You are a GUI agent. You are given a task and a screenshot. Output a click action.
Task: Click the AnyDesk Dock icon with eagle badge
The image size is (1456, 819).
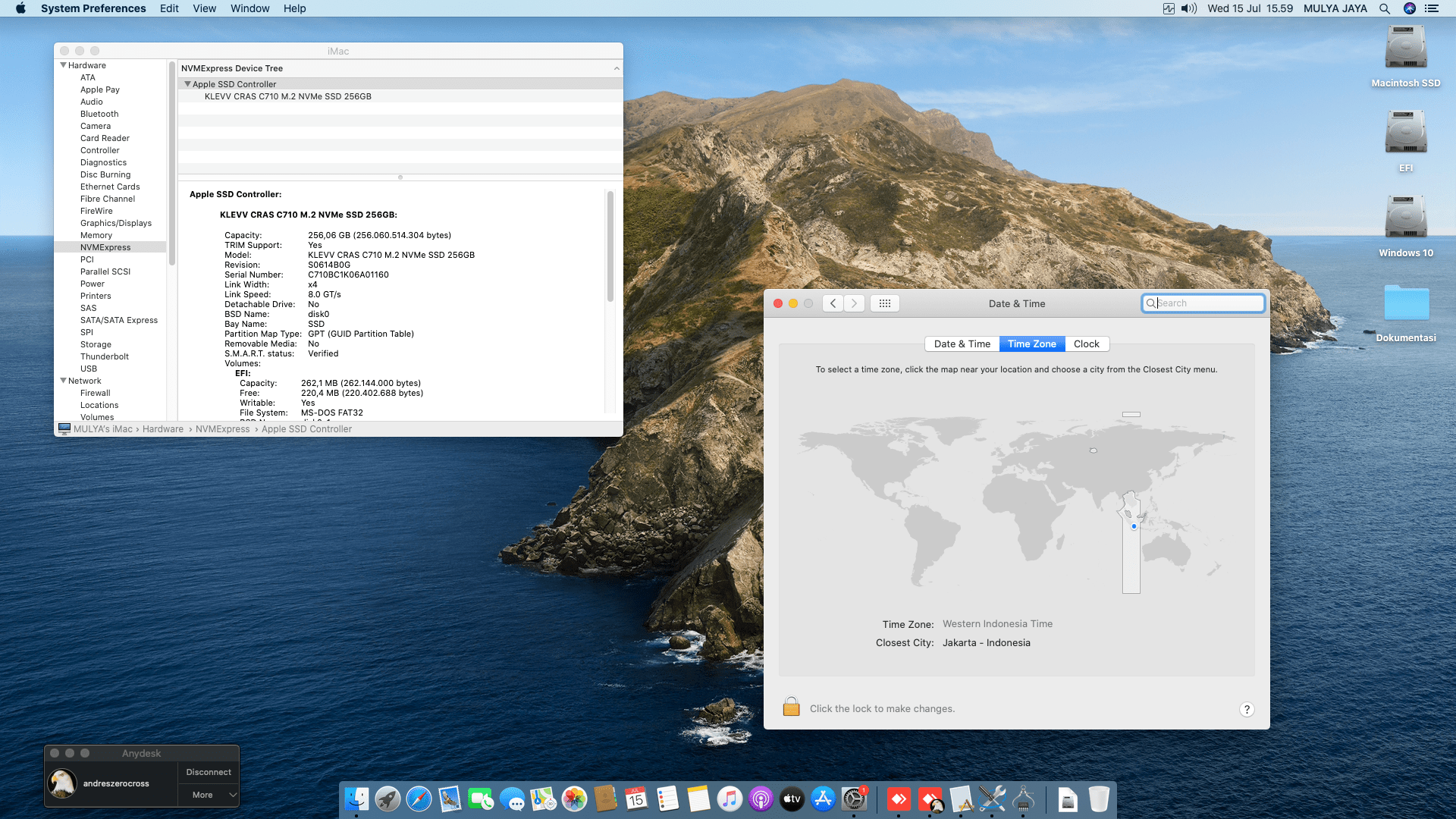click(x=930, y=799)
